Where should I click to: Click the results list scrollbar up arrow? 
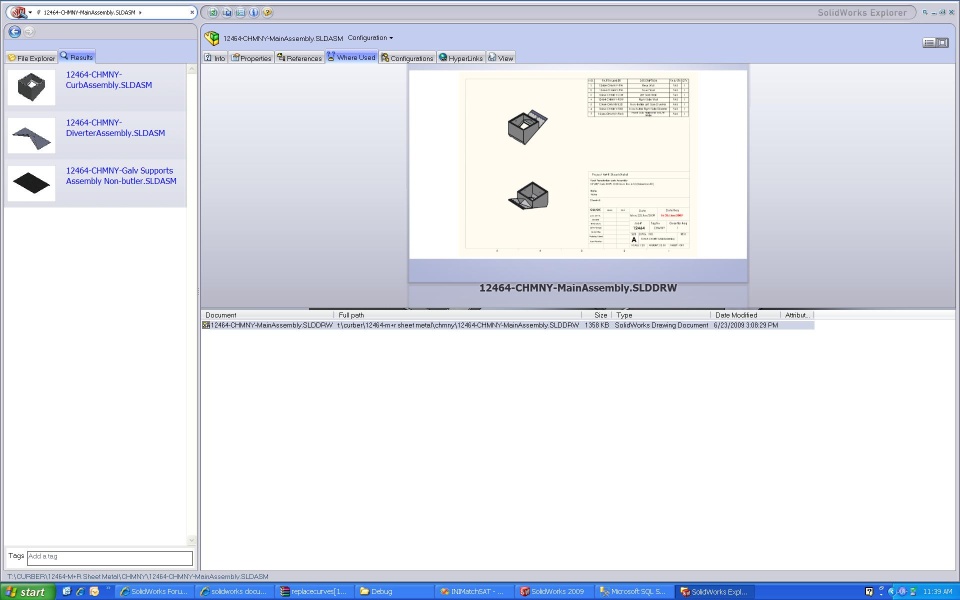tap(192, 69)
